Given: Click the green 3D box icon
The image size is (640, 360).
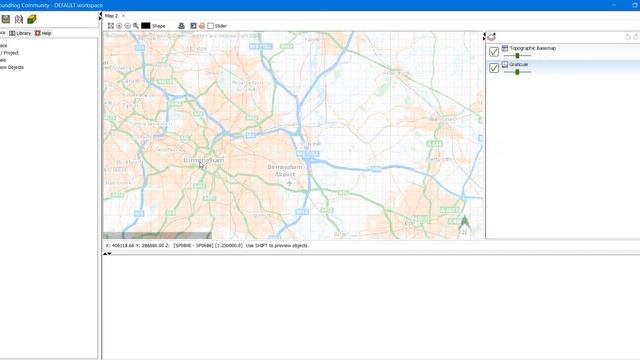Looking at the screenshot, I should click(x=32, y=19).
